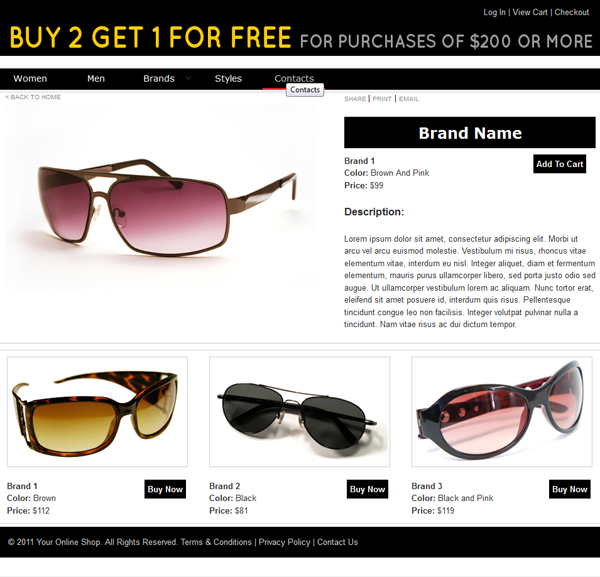Screen dimensions: 600x577
Task: Open the Women menu item
Action: tap(30, 78)
